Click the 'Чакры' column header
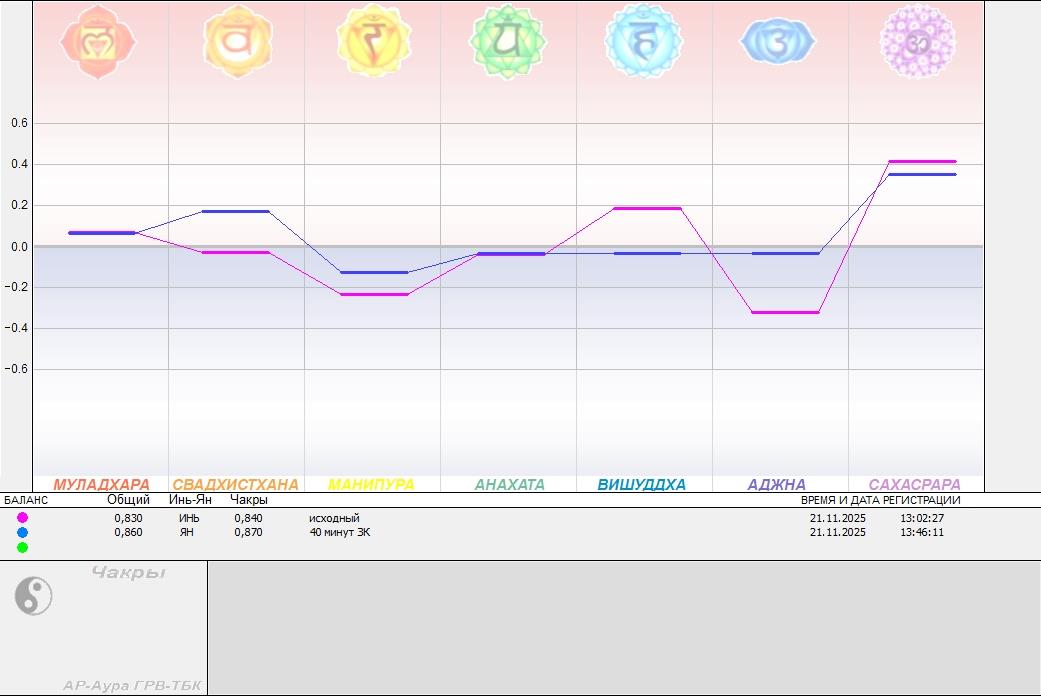This screenshot has width=1041, height=696. click(x=249, y=499)
